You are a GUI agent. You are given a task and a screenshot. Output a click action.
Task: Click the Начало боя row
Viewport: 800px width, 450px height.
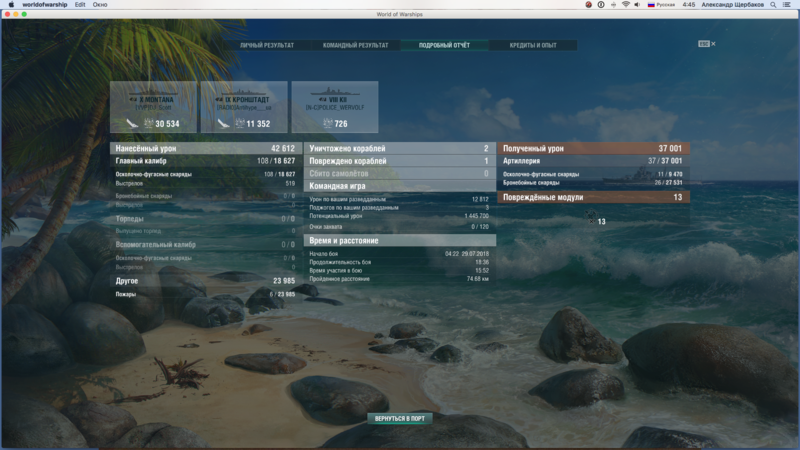pos(400,254)
